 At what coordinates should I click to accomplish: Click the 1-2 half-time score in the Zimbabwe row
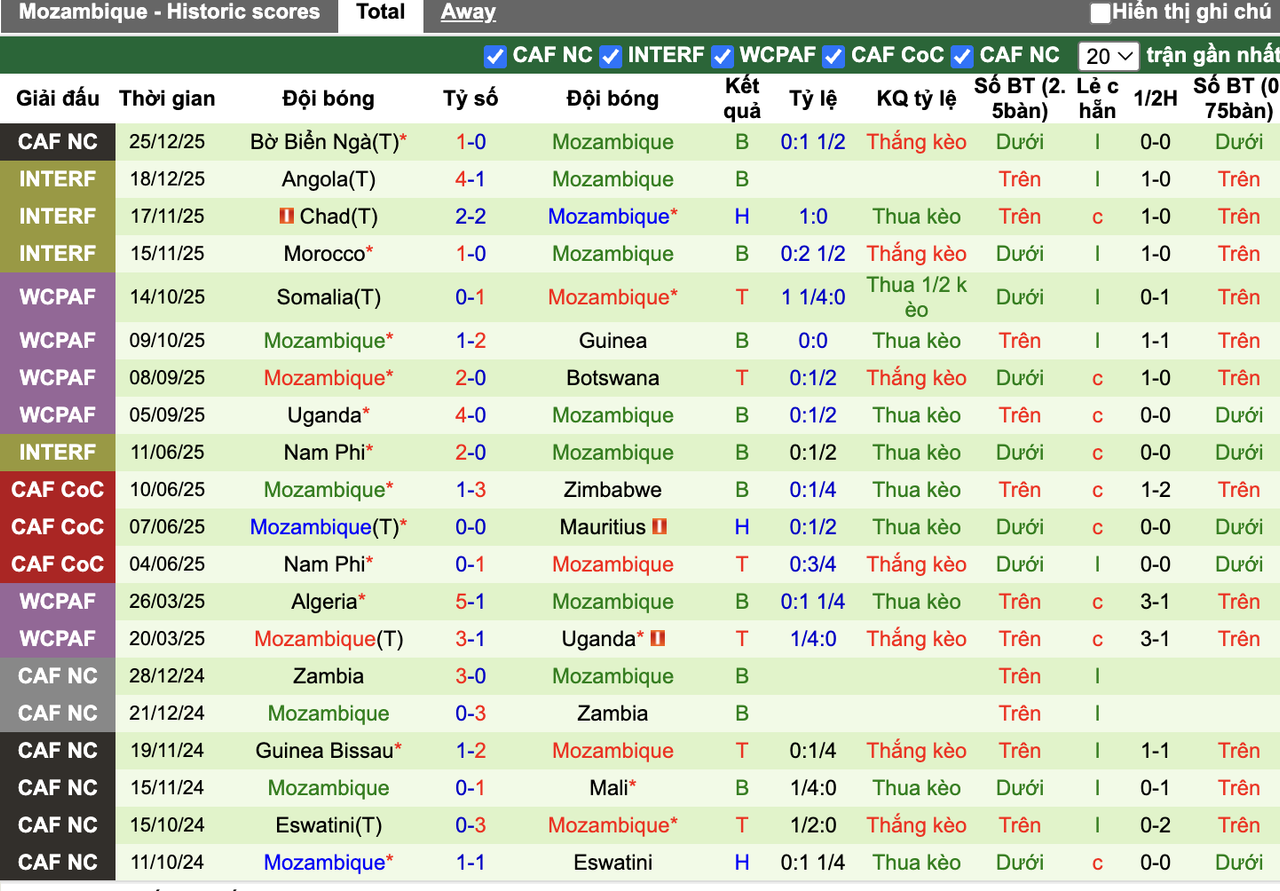pos(1155,490)
